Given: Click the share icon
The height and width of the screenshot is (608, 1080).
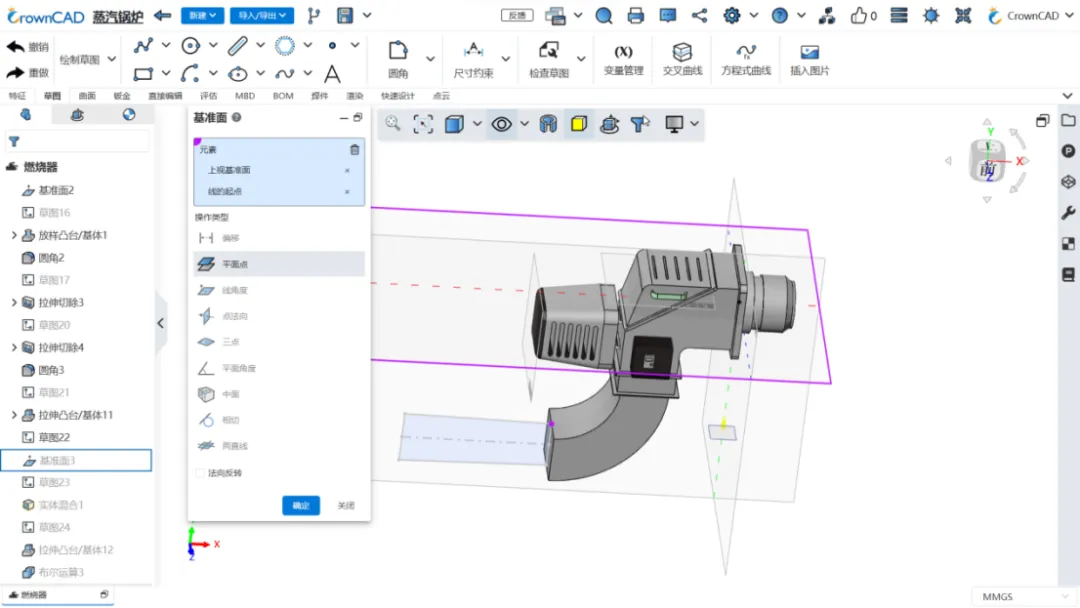Looking at the screenshot, I should pos(700,15).
